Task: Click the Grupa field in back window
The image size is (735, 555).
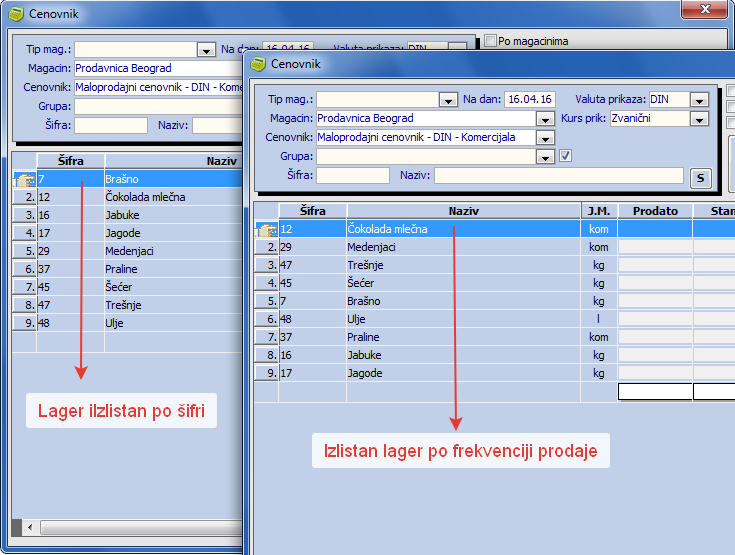Action: pos(159,106)
